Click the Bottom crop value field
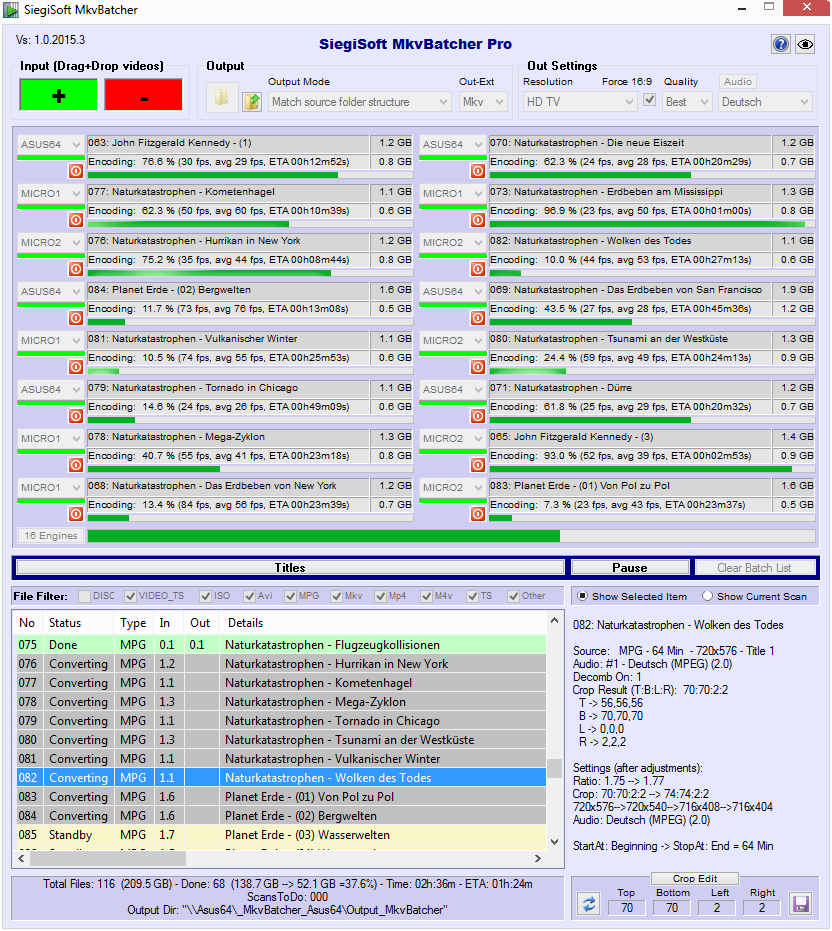832x931 pixels. click(672, 907)
